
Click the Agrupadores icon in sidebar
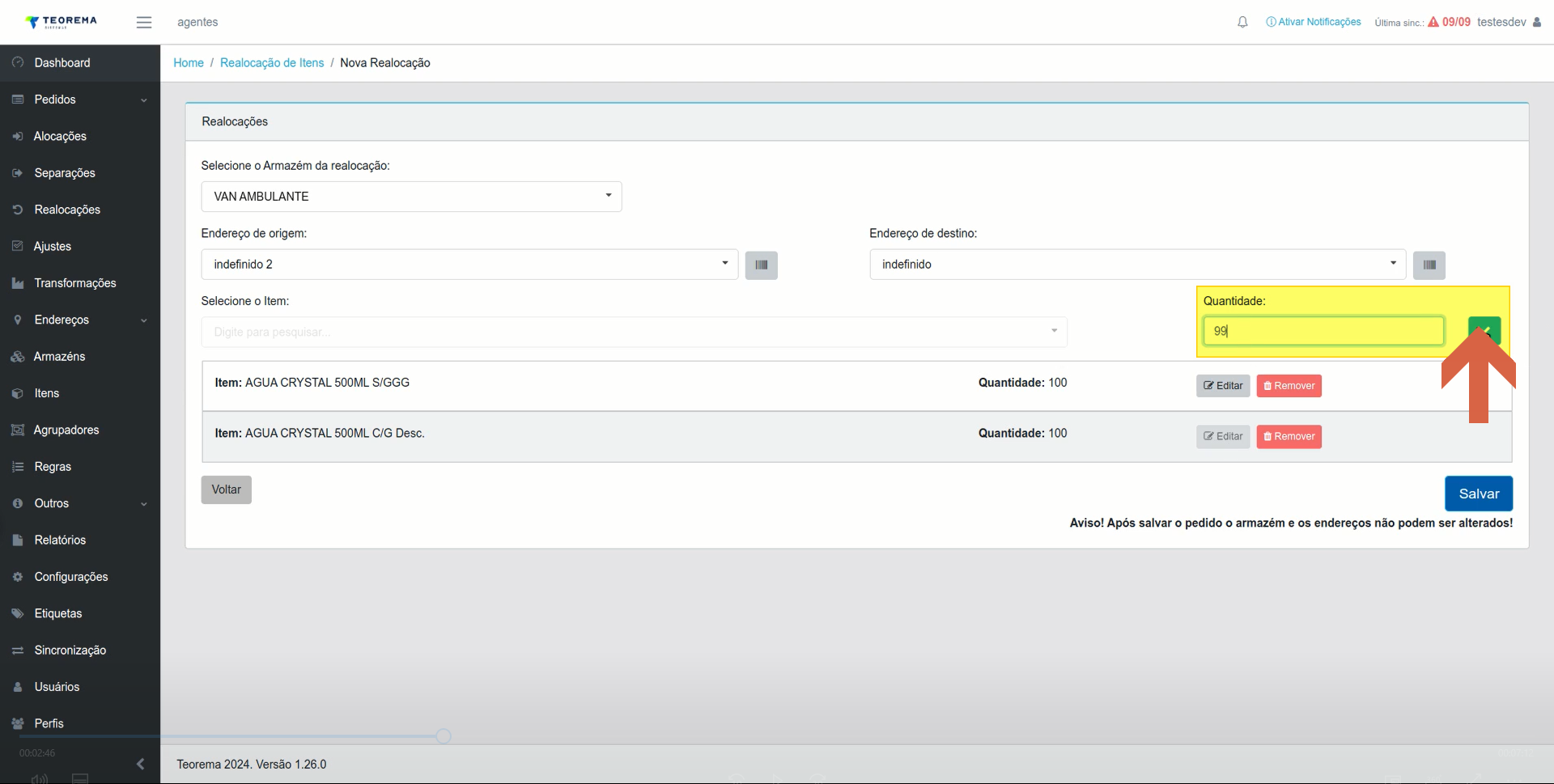pyautogui.click(x=18, y=430)
